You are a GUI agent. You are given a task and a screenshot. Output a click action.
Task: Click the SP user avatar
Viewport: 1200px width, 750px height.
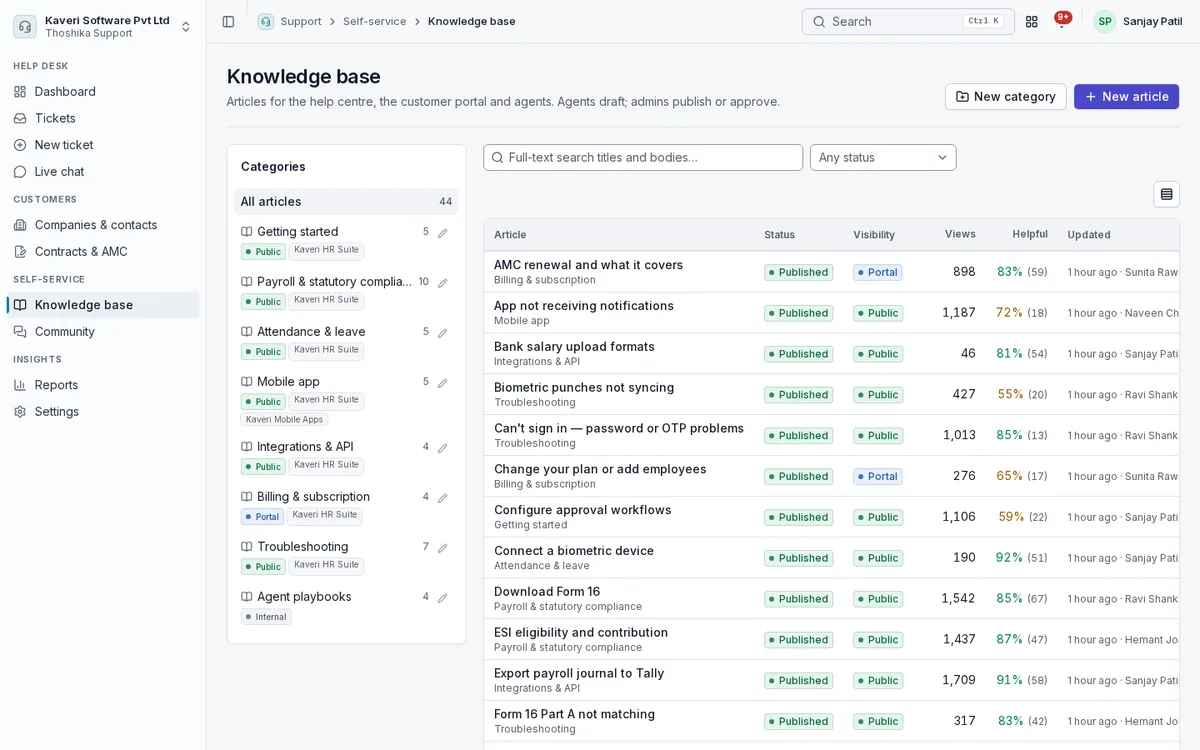pos(1104,21)
